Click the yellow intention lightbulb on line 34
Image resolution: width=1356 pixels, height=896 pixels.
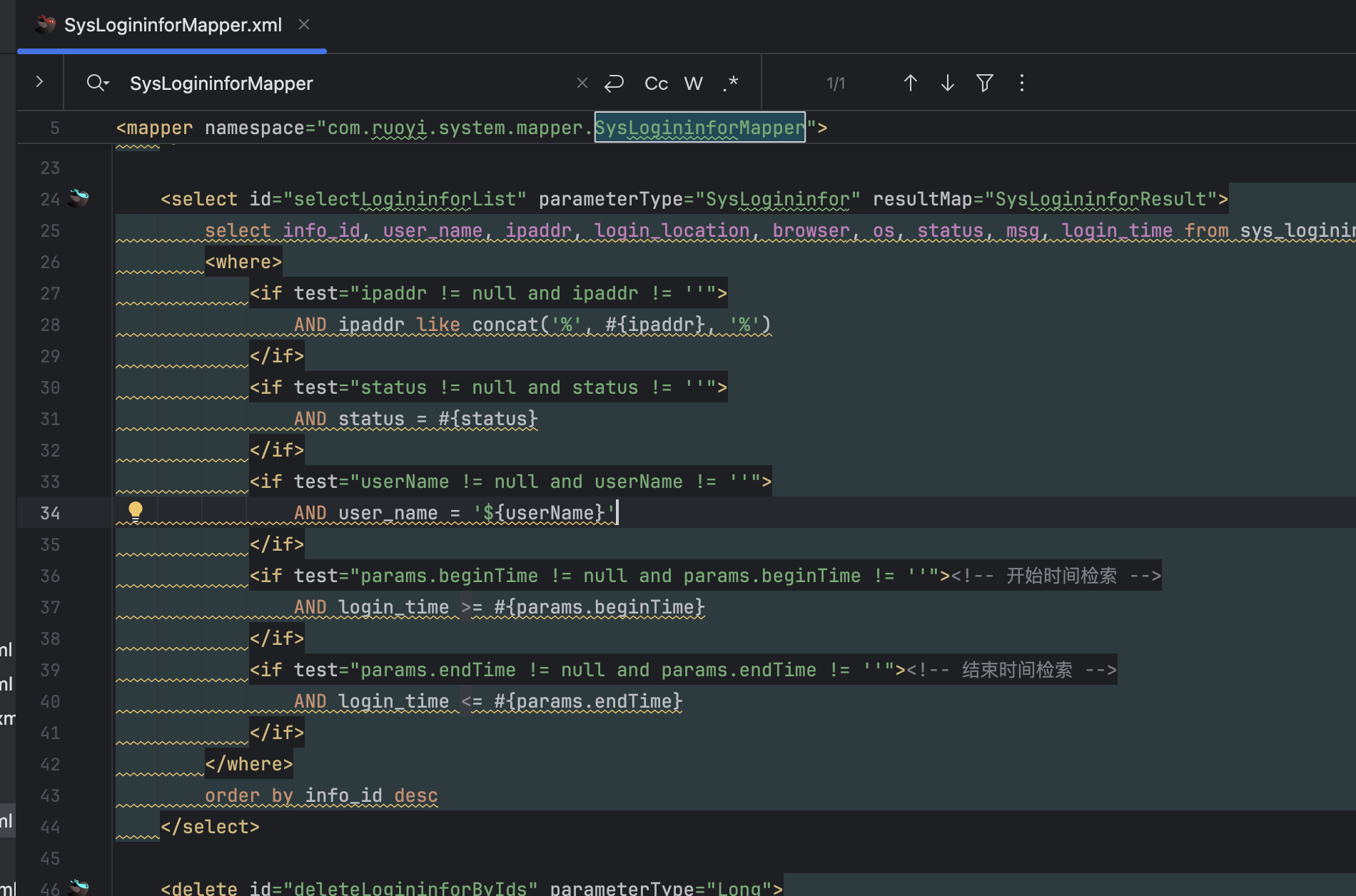136,511
